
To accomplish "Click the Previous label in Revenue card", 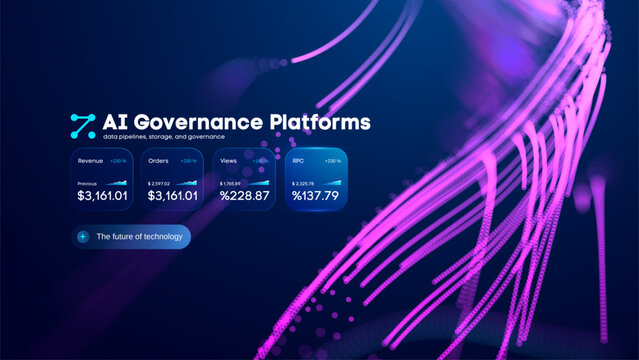I will pyautogui.click(x=87, y=184).
